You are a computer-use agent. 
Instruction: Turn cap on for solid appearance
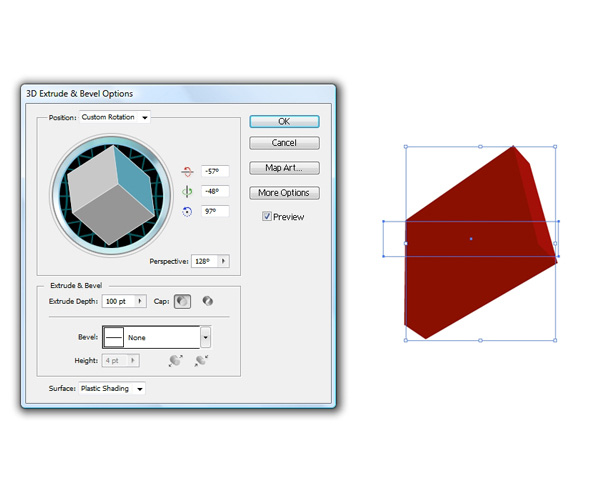click(x=183, y=301)
